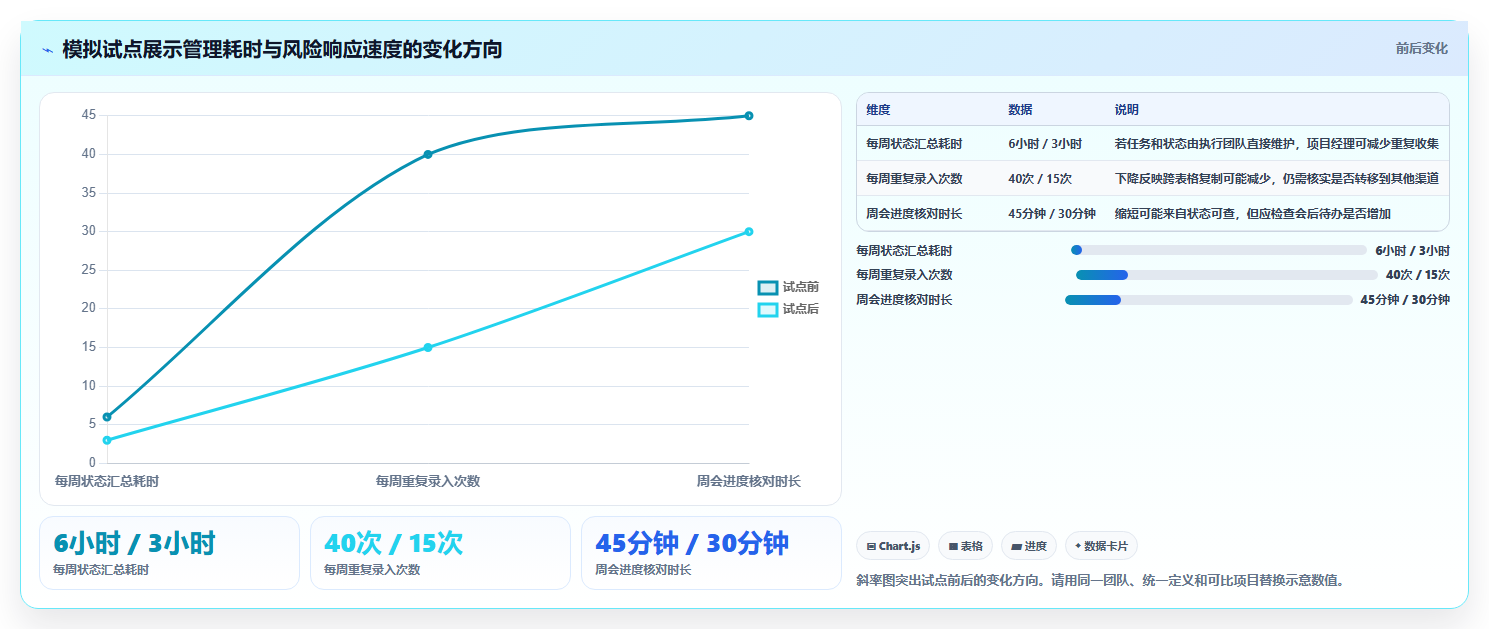Click 试点后 data point at value 3
The image size is (1489, 629).
coord(107,440)
